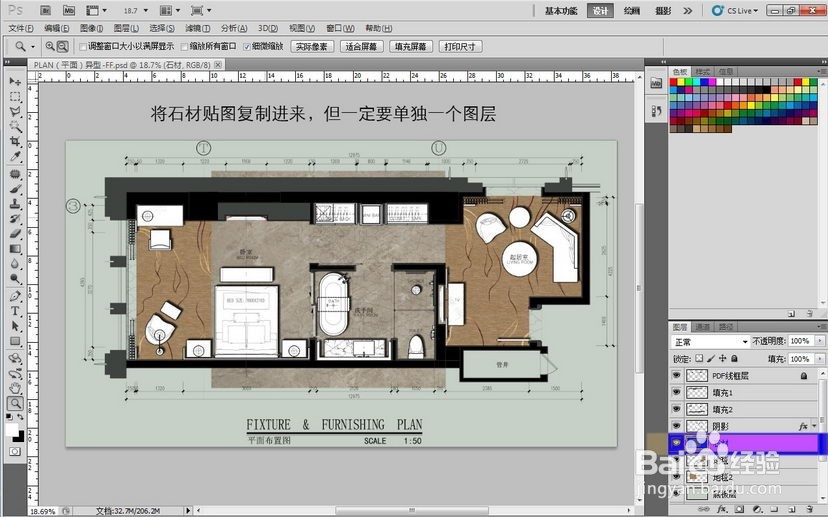Open 窗口(W) menu
The height and width of the screenshot is (517, 828).
pos(340,29)
